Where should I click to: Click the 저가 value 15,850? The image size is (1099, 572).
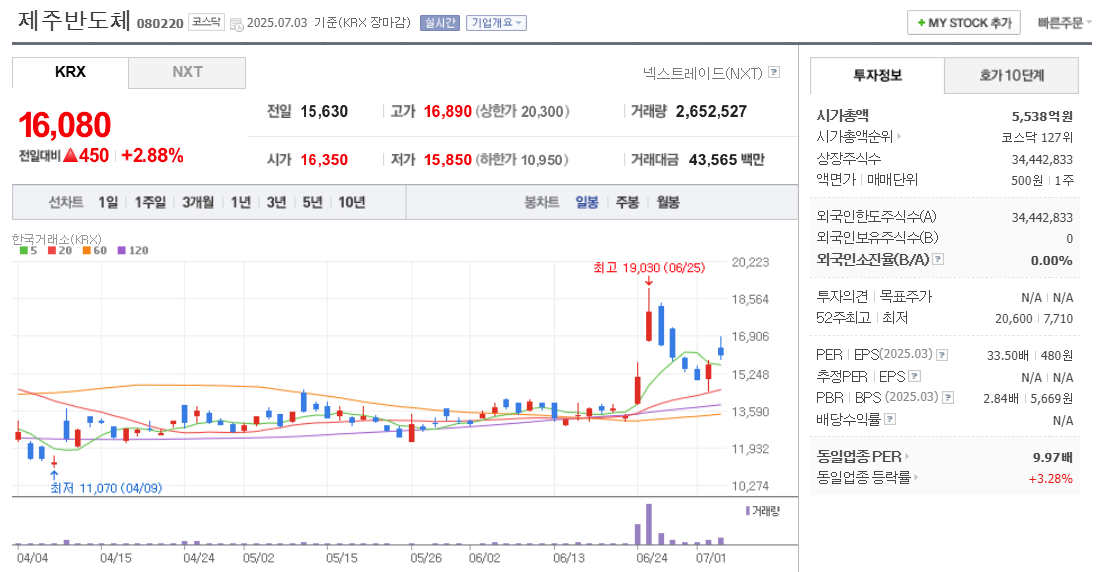pos(447,160)
